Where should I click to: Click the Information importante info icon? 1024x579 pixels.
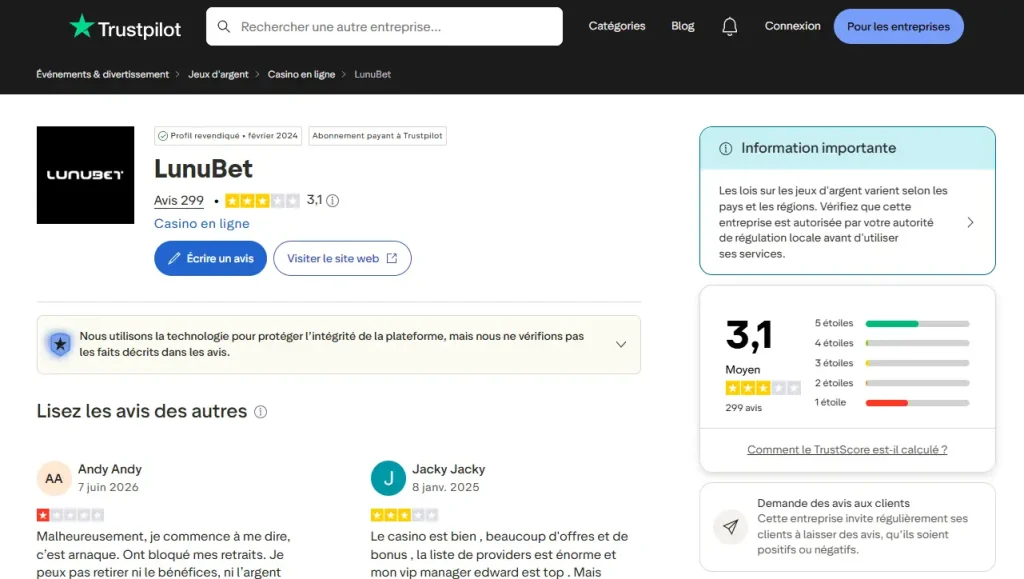726,149
